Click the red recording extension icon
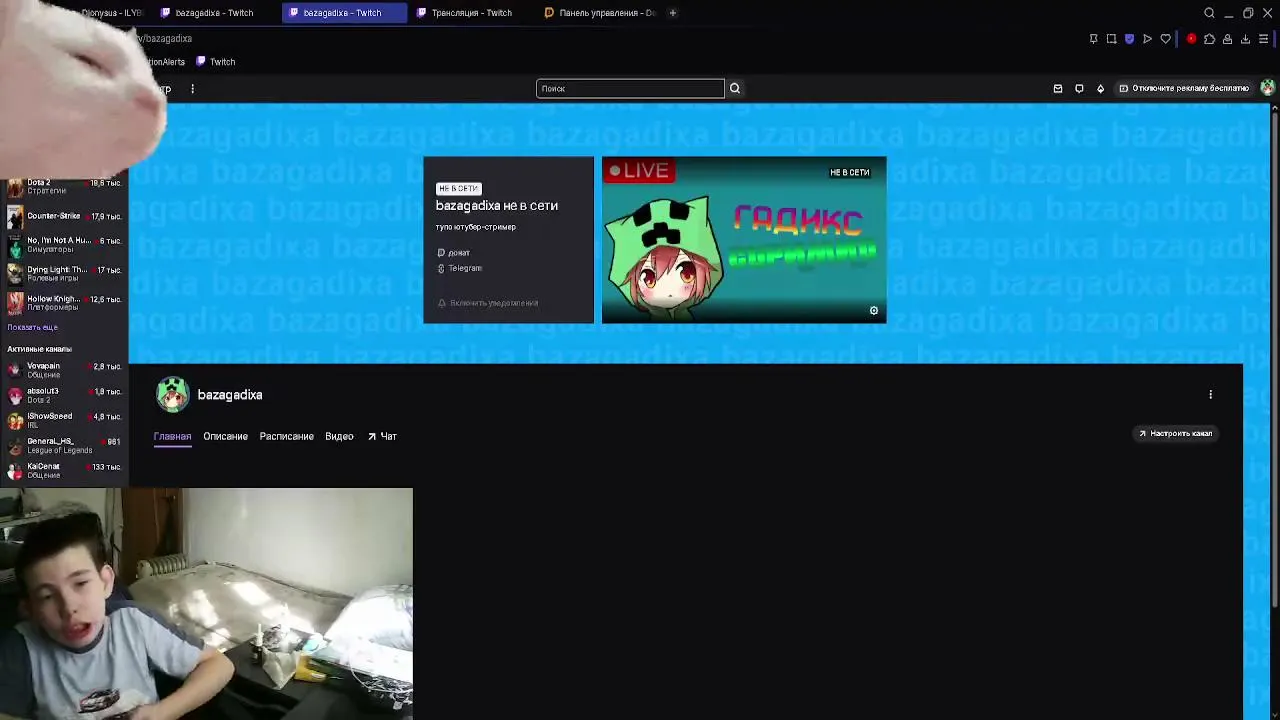 (1191, 39)
